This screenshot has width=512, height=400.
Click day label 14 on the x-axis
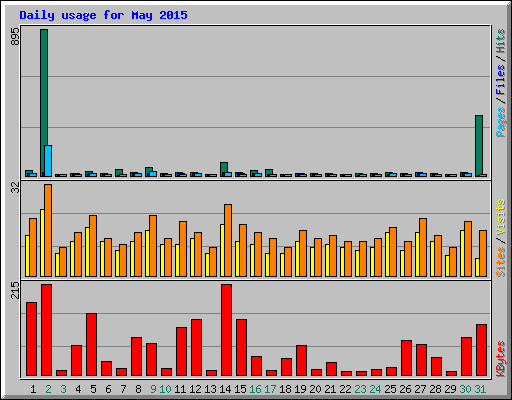(x=225, y=389)
